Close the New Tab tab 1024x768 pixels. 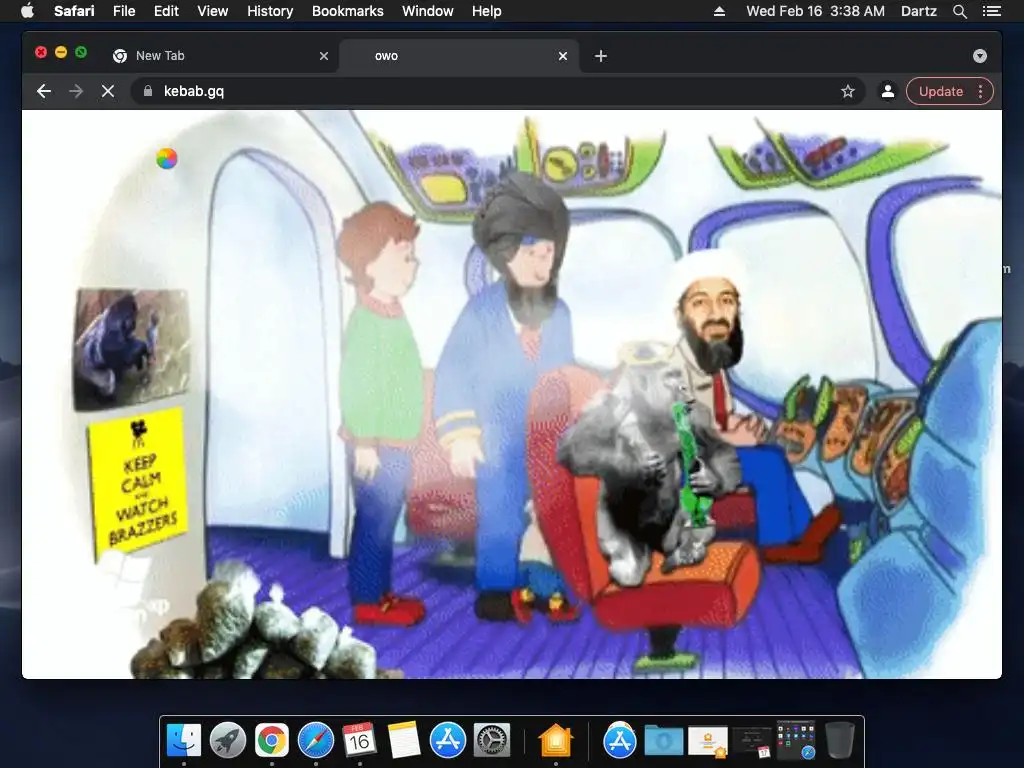(x=324, y=56)
